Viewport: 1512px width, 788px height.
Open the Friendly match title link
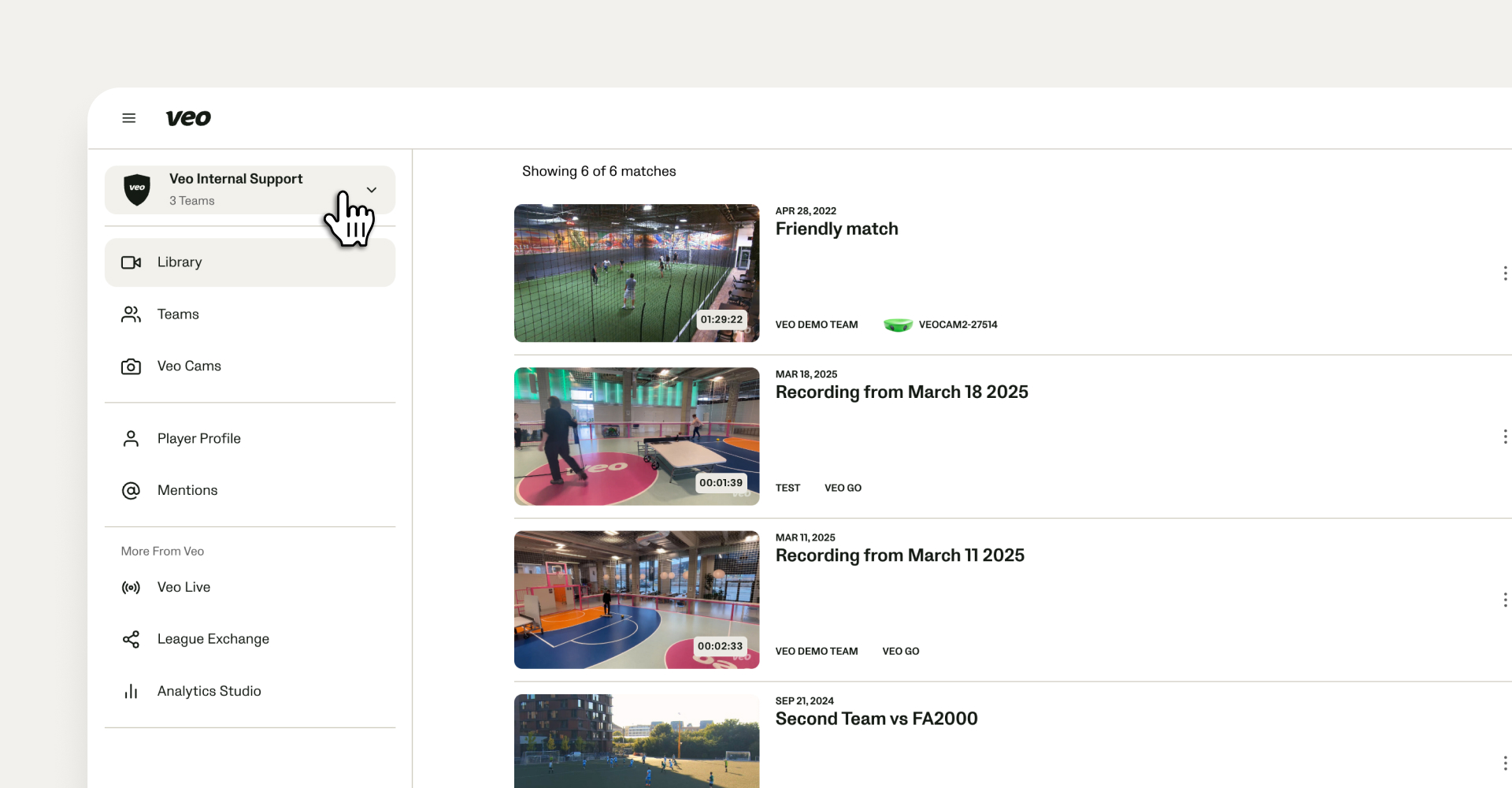(836, 229)
